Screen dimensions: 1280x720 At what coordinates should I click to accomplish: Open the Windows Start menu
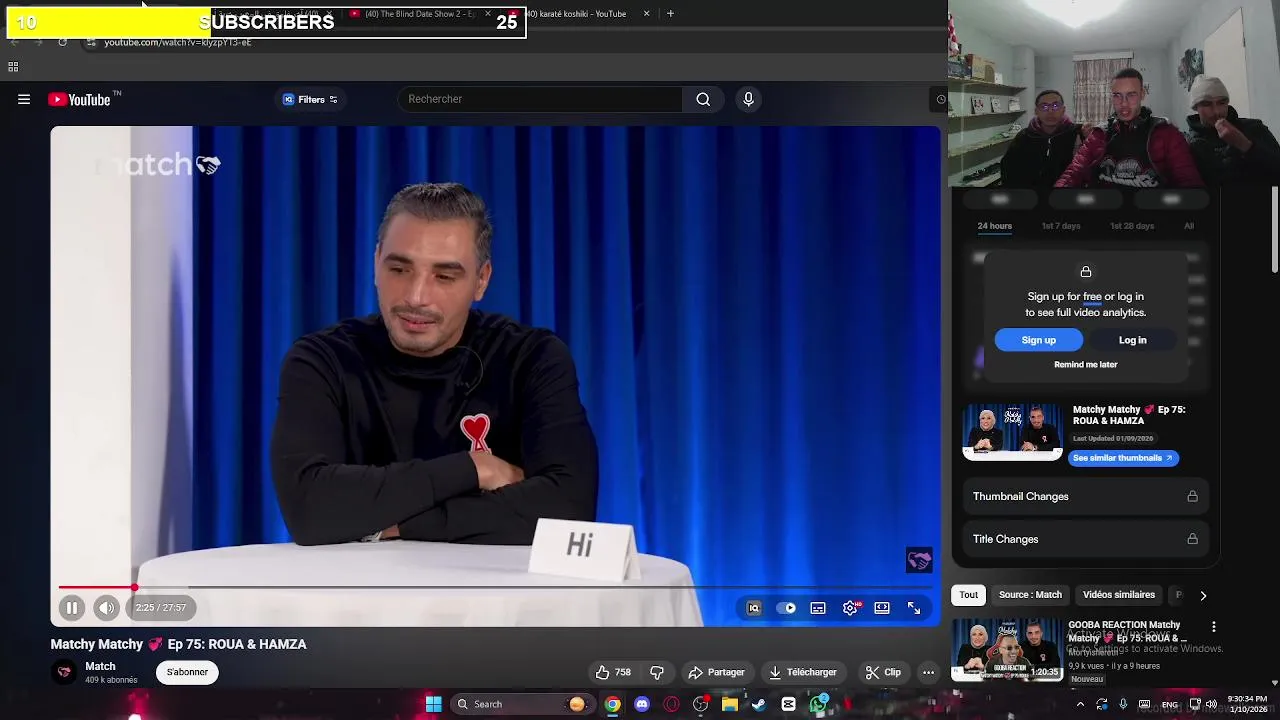(x=433, y=704)
